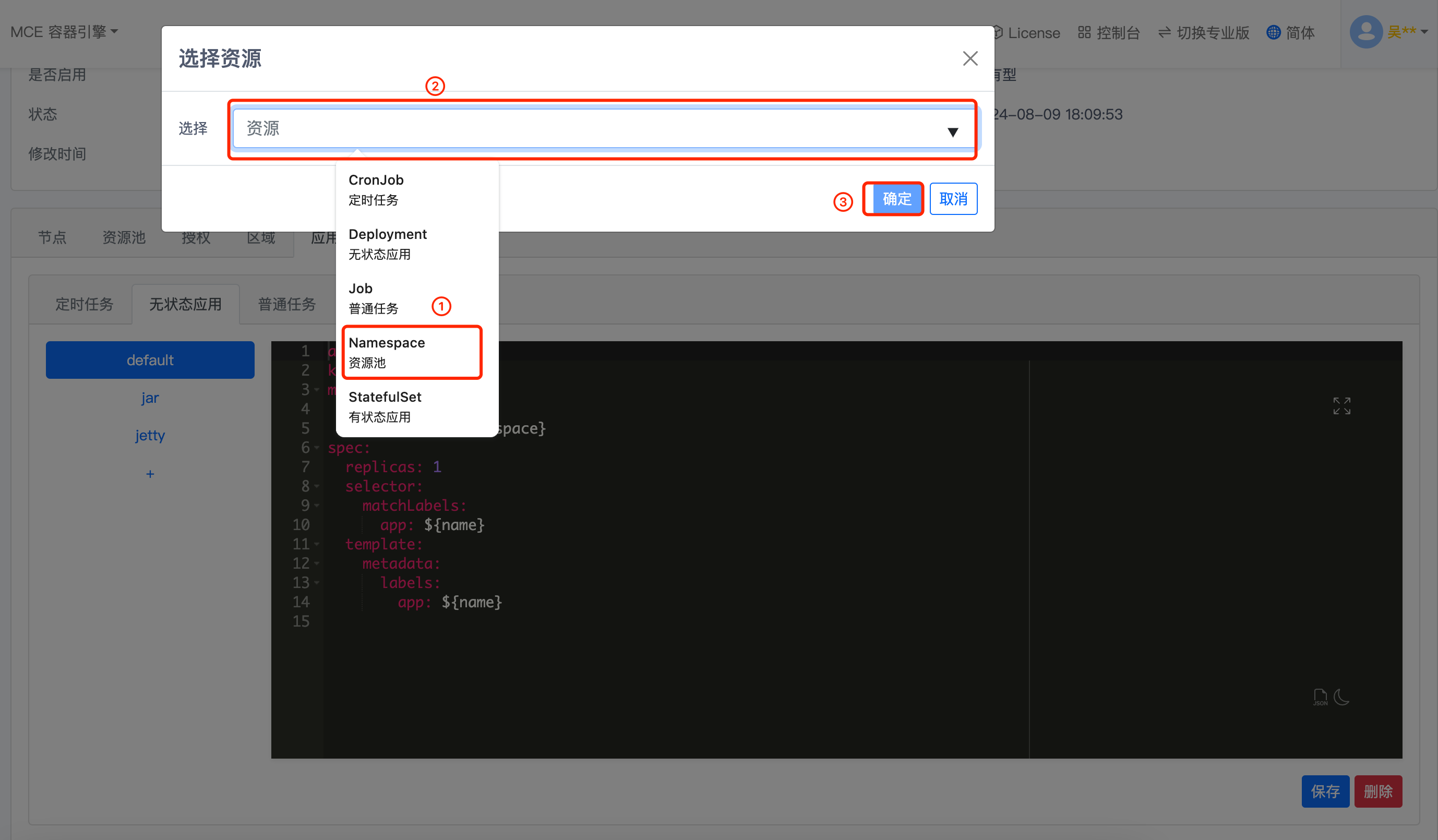Add a new template with plus icon
Screen dimensions: 1438x840
150,474
